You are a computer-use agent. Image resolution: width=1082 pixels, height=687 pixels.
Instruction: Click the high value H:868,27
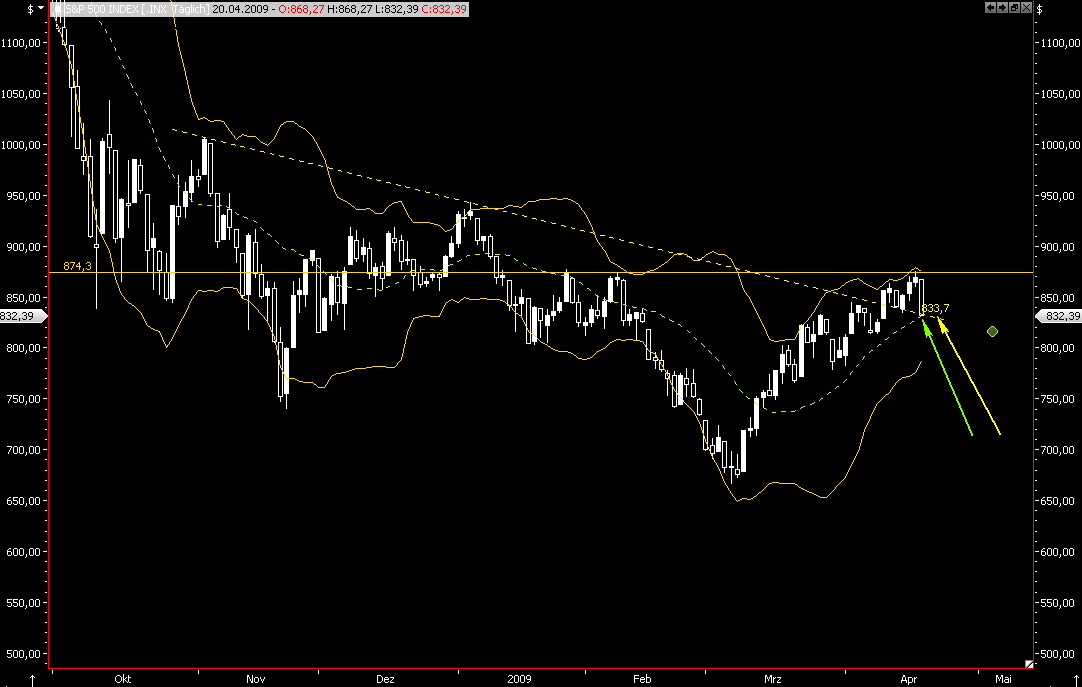coord(351,9)
